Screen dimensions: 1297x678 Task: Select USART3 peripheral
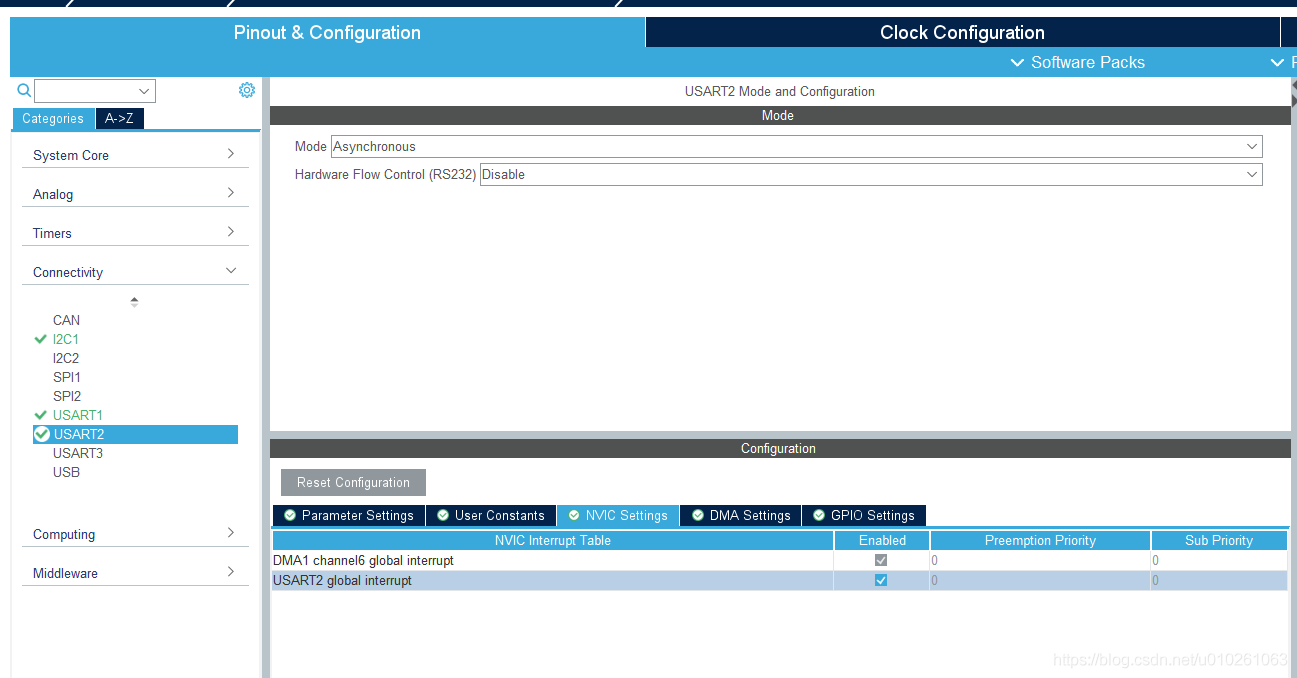click(78, 453)
